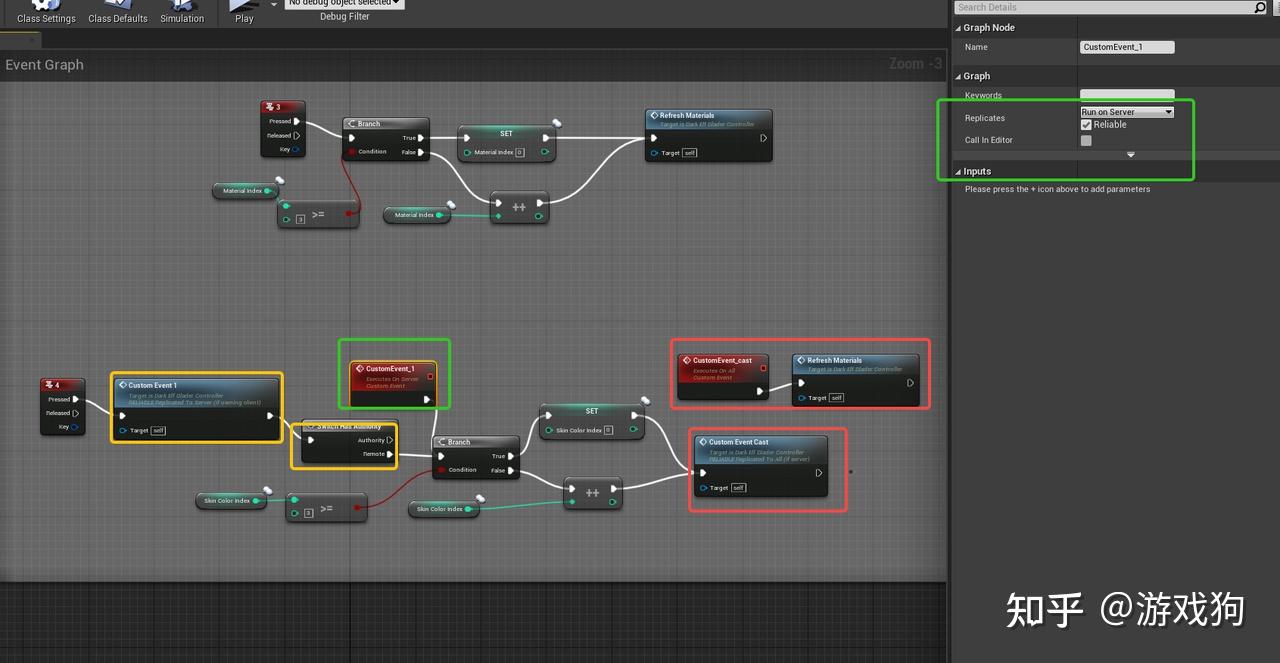The height and width of the screenshot is (663, 1280).
Task: Click the Remote output pin
Action: click(390, 454)
